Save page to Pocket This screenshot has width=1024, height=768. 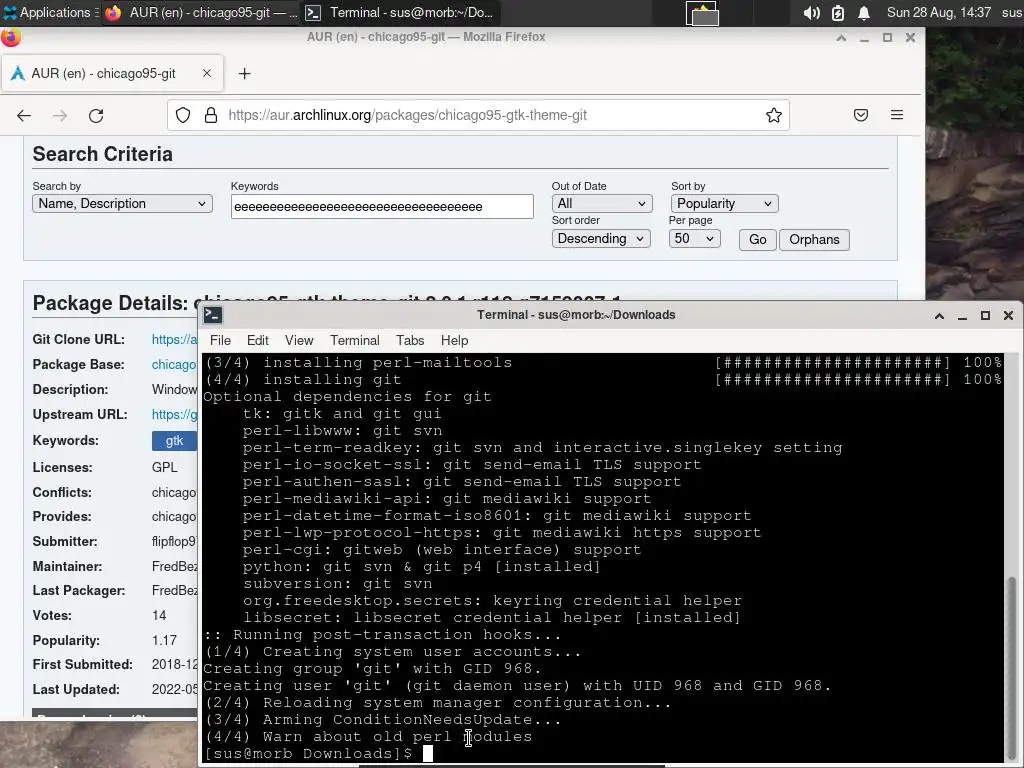861,116
